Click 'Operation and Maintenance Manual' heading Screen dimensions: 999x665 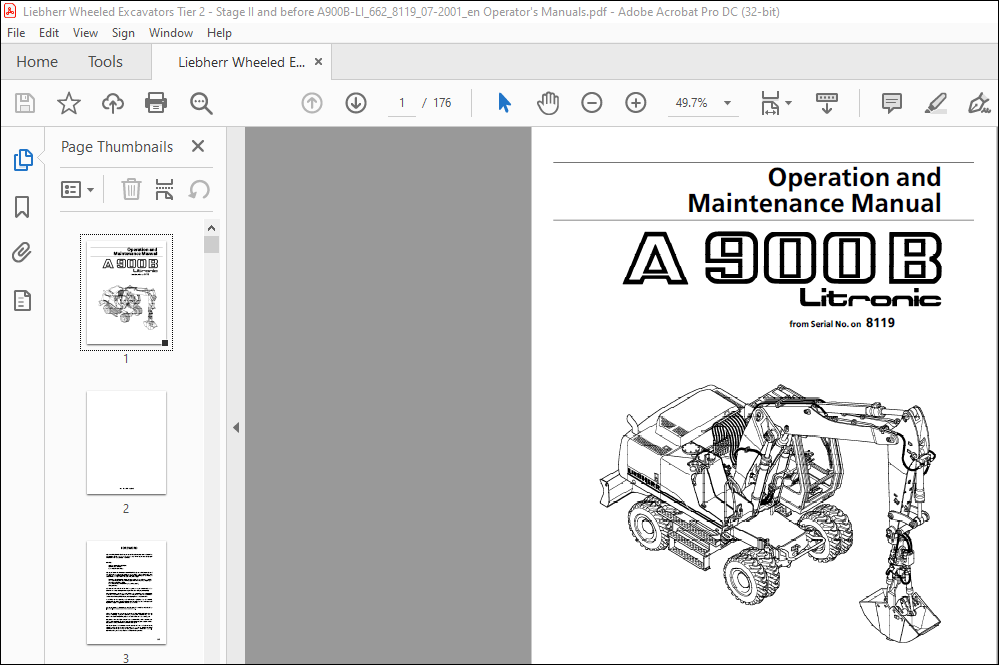(814, 190)
